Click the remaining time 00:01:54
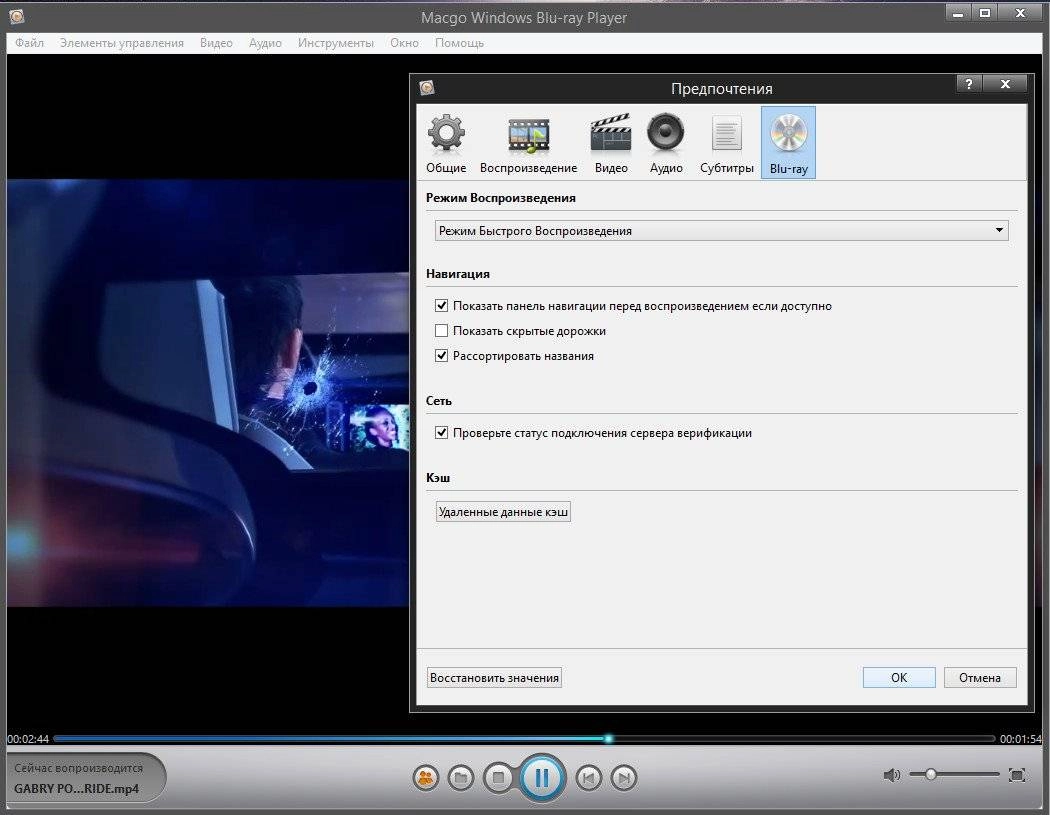 [x=1021, y=739]
